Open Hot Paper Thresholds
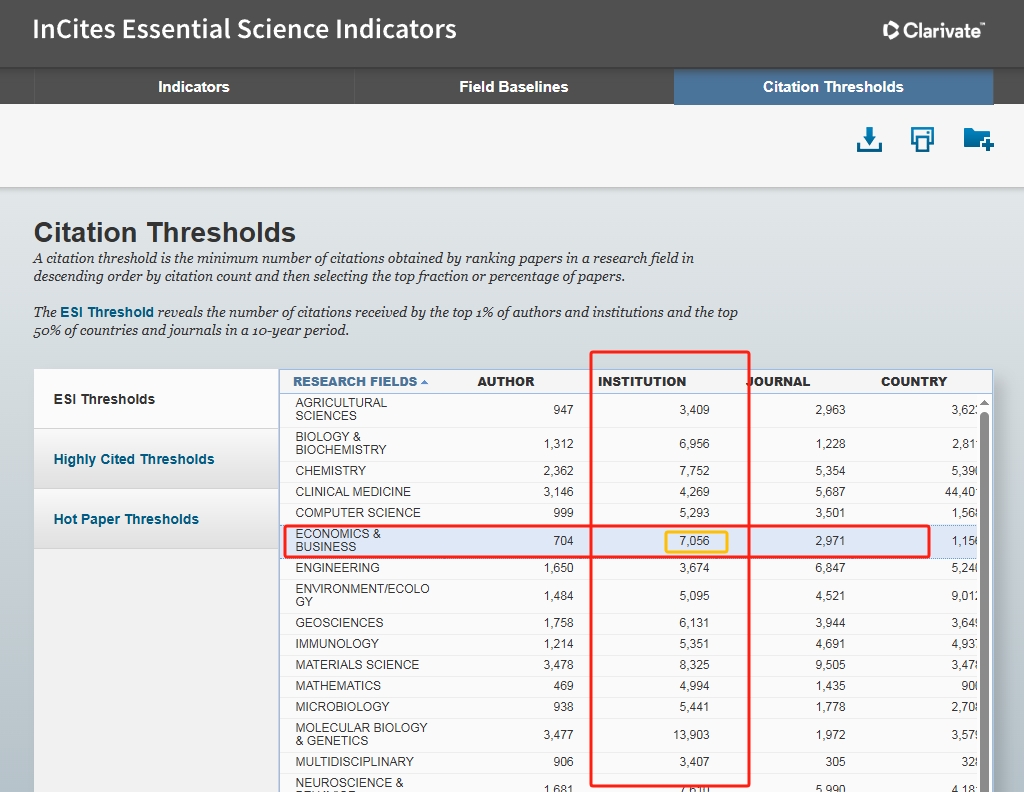1024x792 pixels. (126, 519)
